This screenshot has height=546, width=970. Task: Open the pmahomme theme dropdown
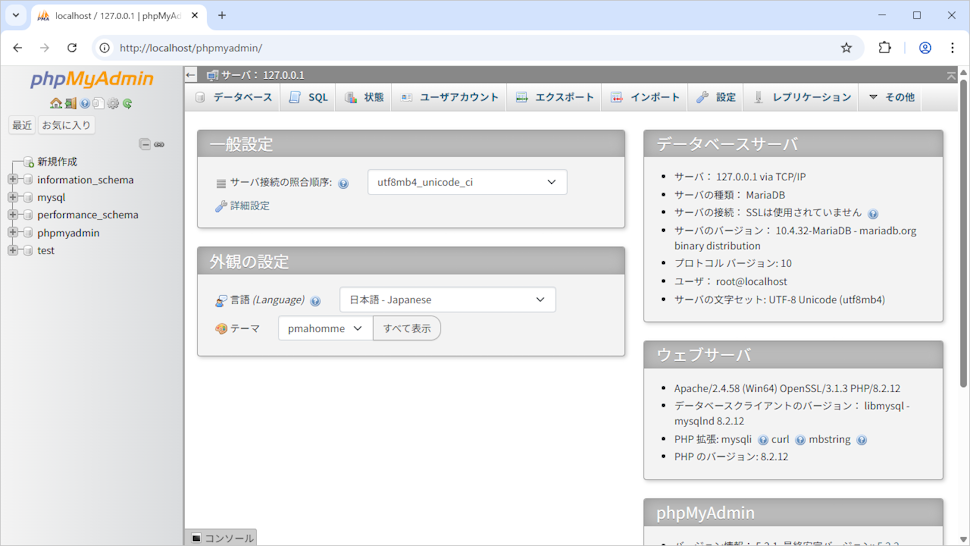(x=325, y=328)
